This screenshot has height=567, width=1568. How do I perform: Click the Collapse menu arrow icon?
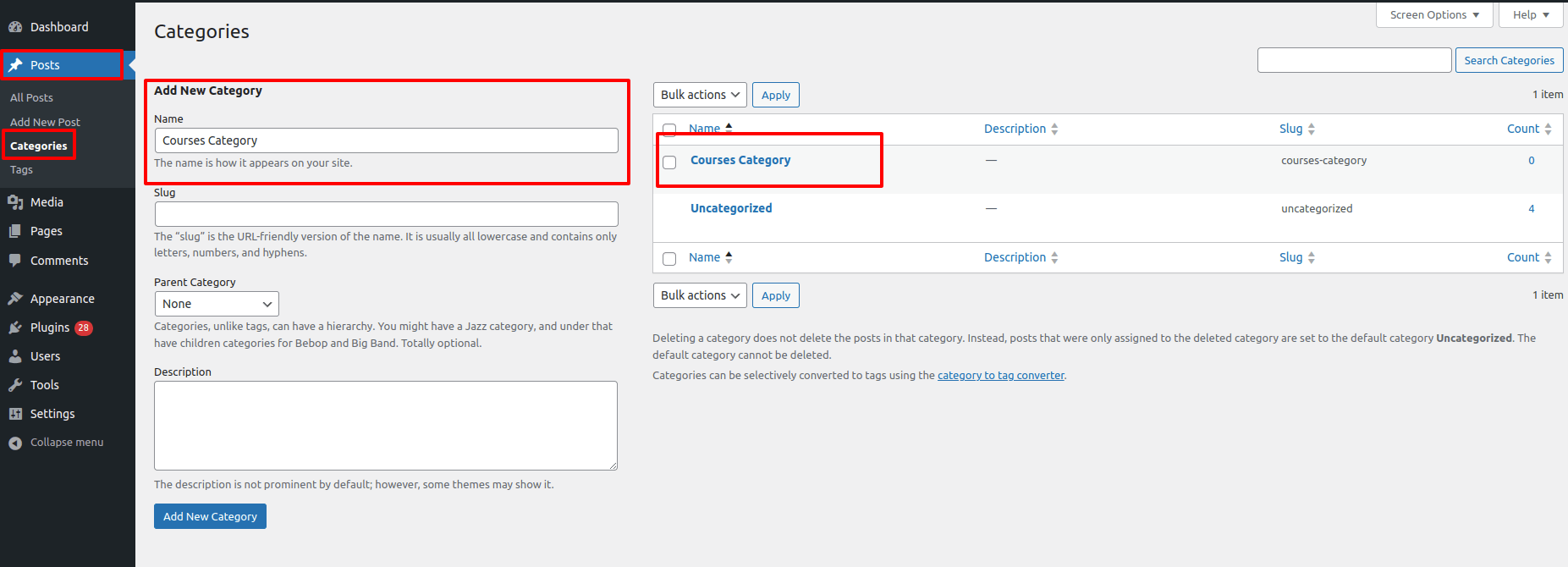click(15, 443)
